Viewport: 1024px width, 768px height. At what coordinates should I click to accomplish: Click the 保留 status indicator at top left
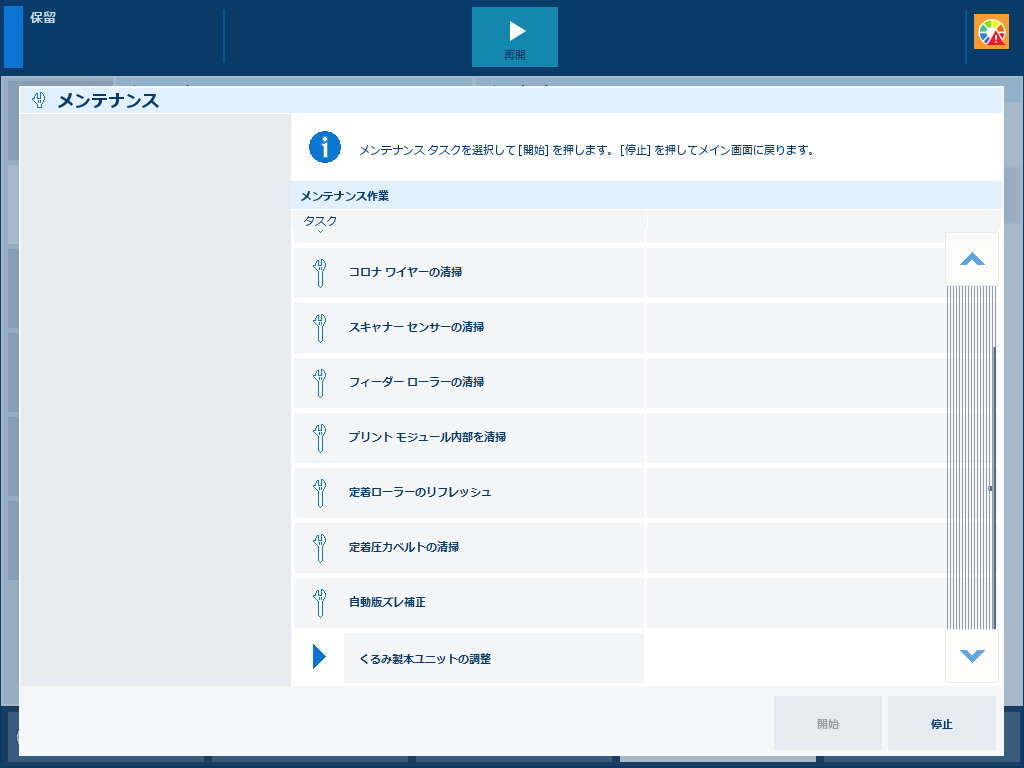(x=42, y=18)
